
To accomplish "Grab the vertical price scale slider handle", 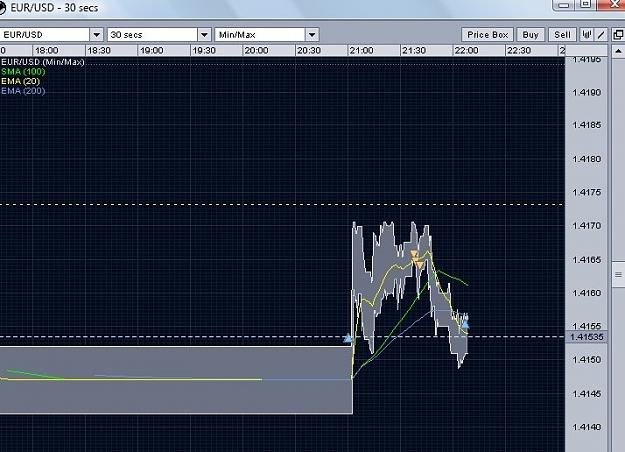I will pos(618,274).
